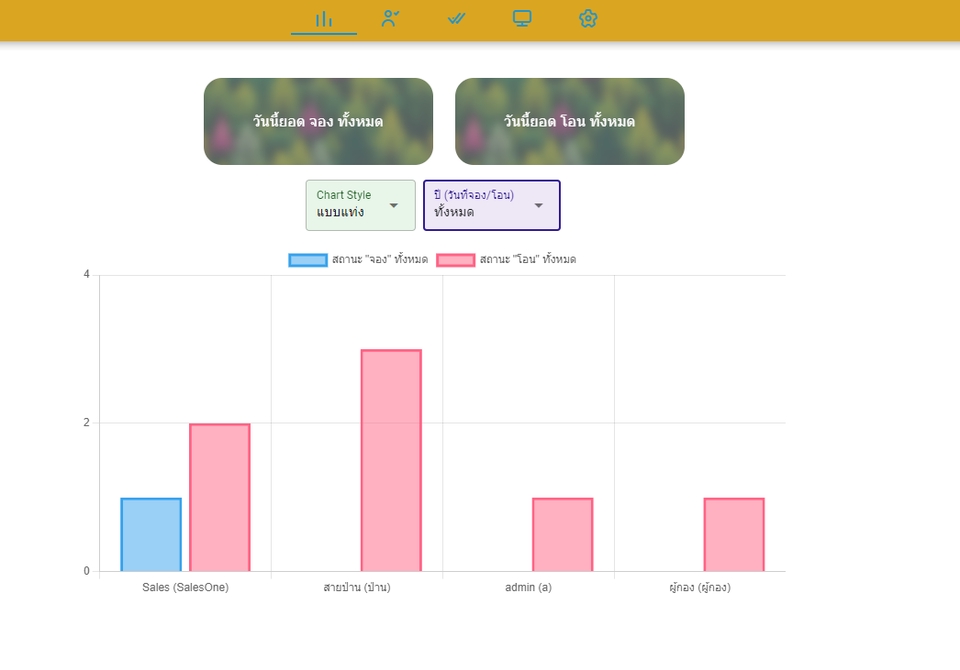Click the pink Sales (SalesOne) bar
The width and height of the screenshot is (960, 670).
click(x=220, y=497)
